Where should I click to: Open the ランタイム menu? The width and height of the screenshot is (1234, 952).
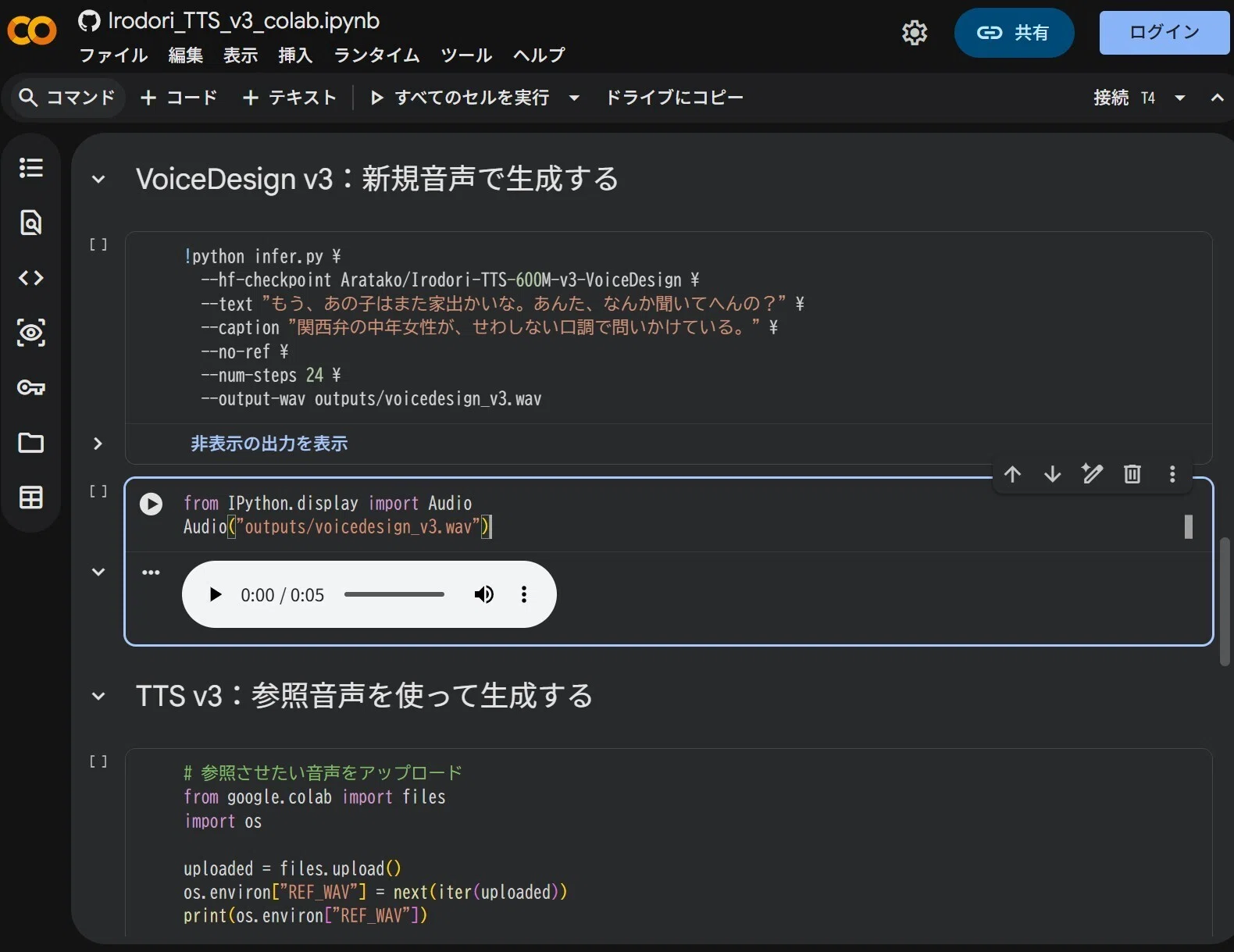(x=377, y=55)
